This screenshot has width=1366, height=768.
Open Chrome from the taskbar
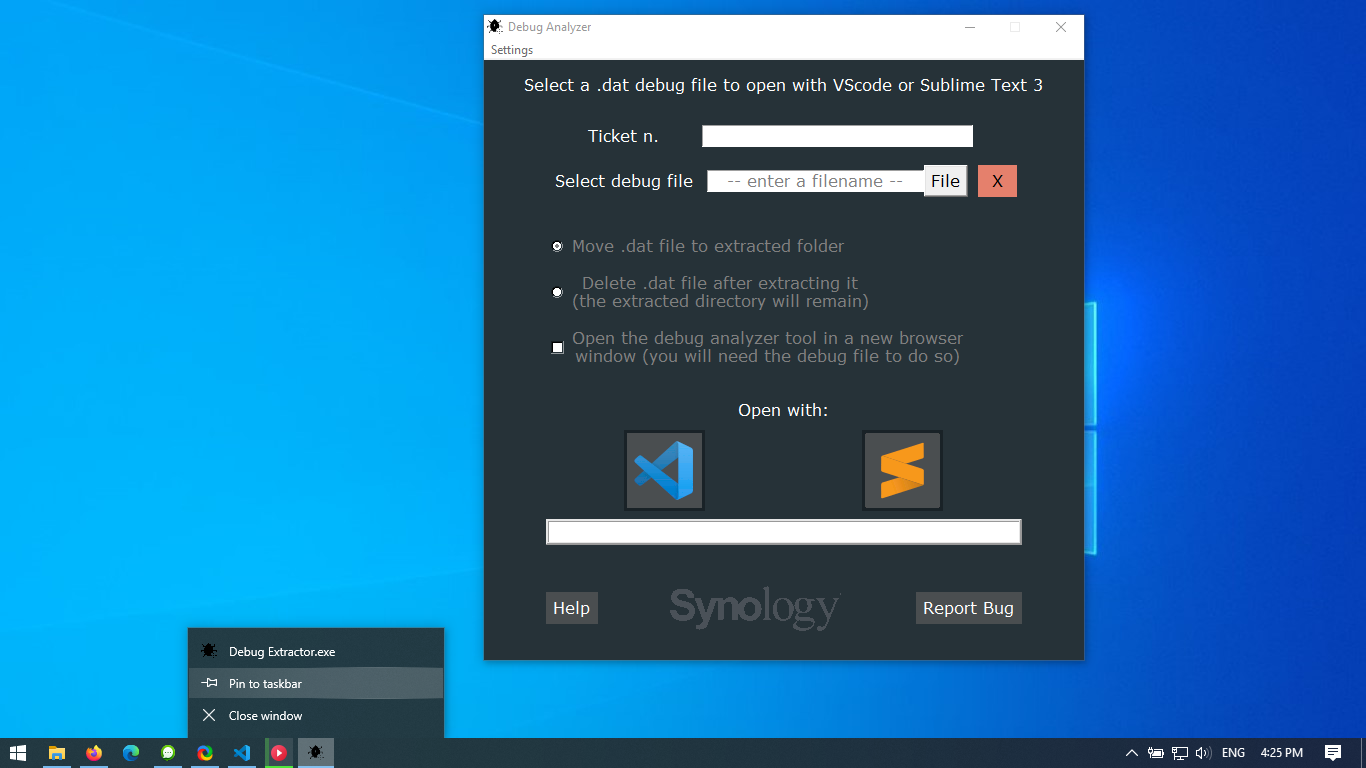click(x=205, y=753)
